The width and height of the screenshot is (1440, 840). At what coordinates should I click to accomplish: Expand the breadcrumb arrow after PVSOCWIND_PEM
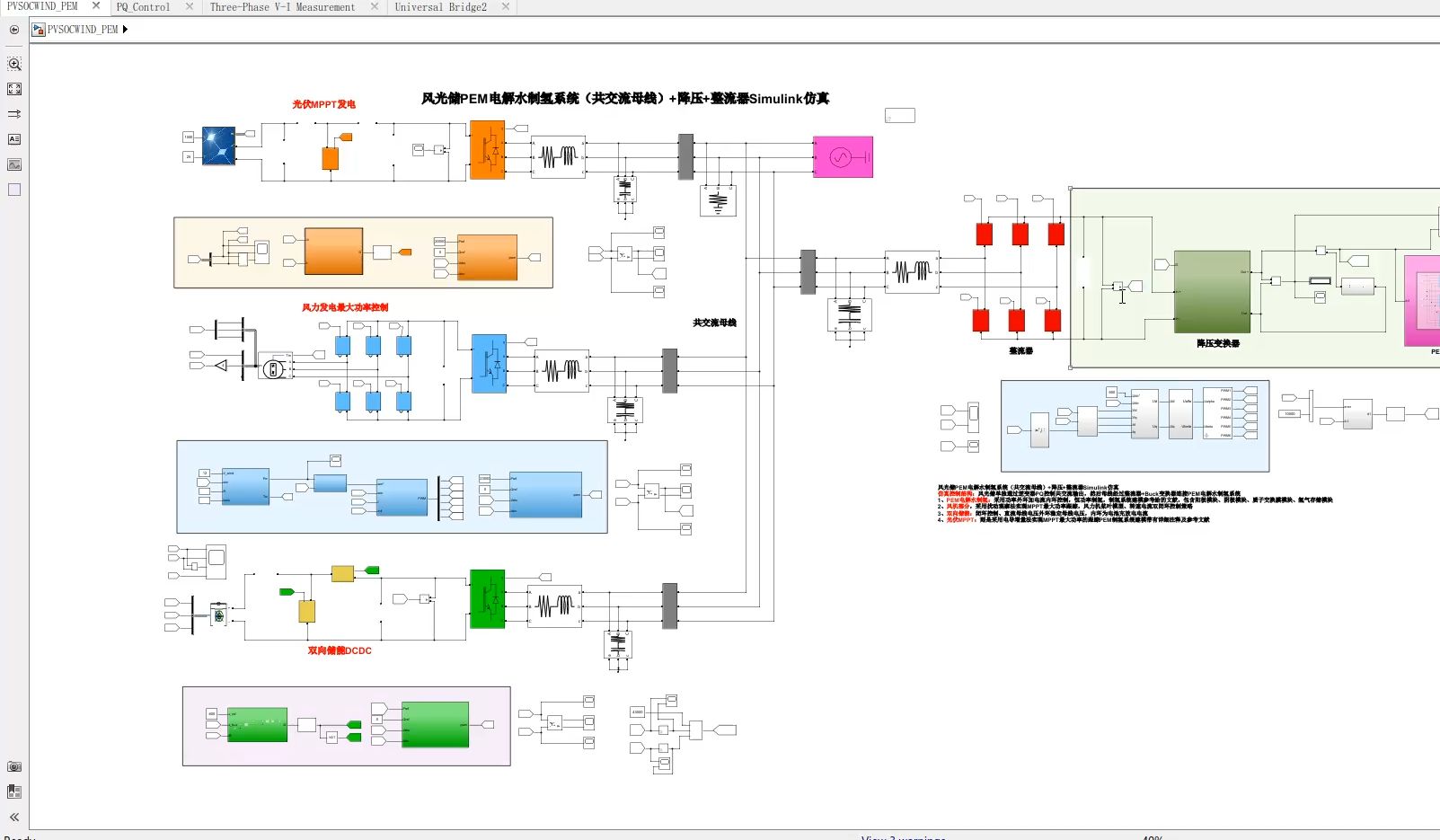pyautogui.click(x=125, y=30)
